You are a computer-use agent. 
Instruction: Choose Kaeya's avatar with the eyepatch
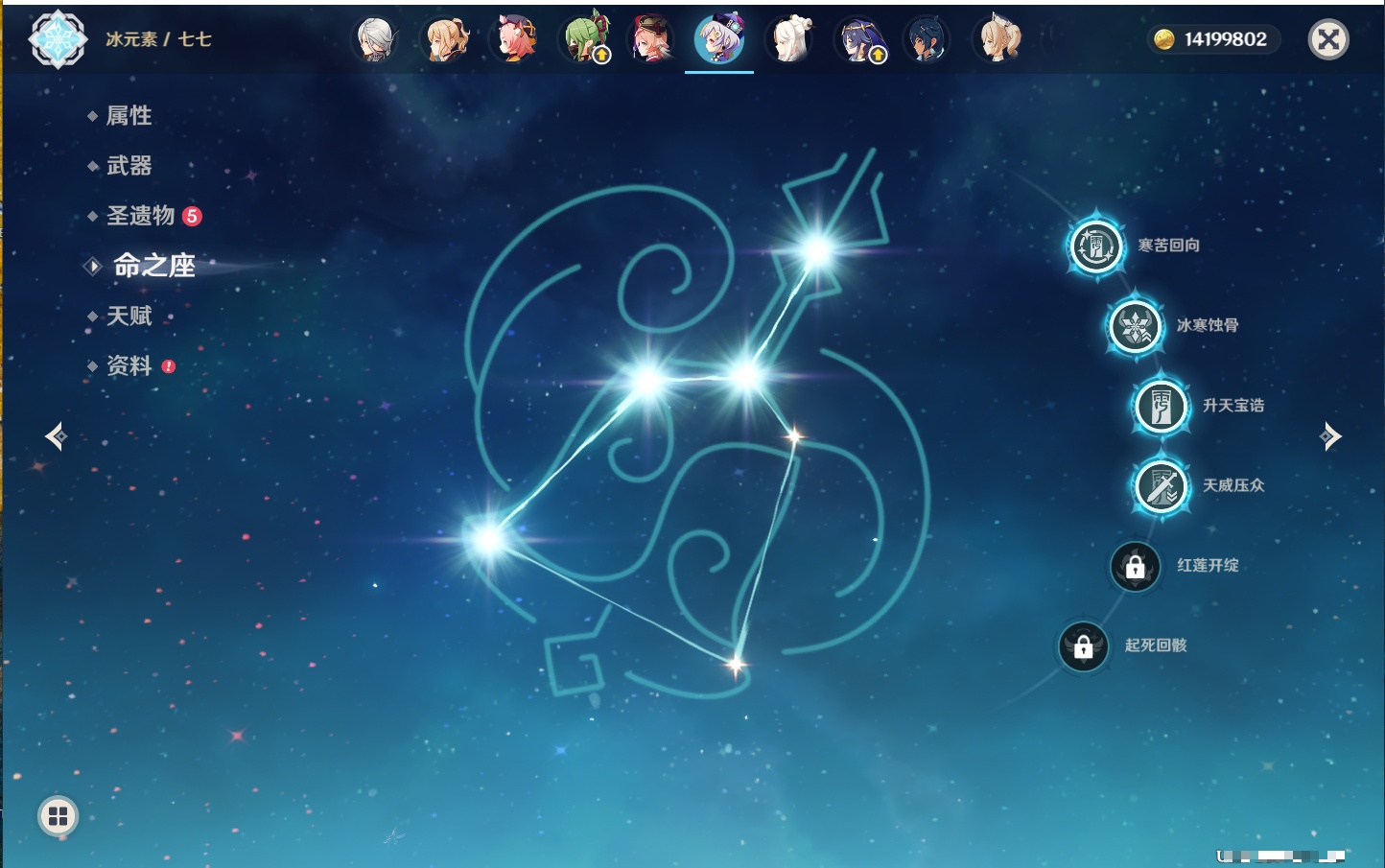coord(927,40)
